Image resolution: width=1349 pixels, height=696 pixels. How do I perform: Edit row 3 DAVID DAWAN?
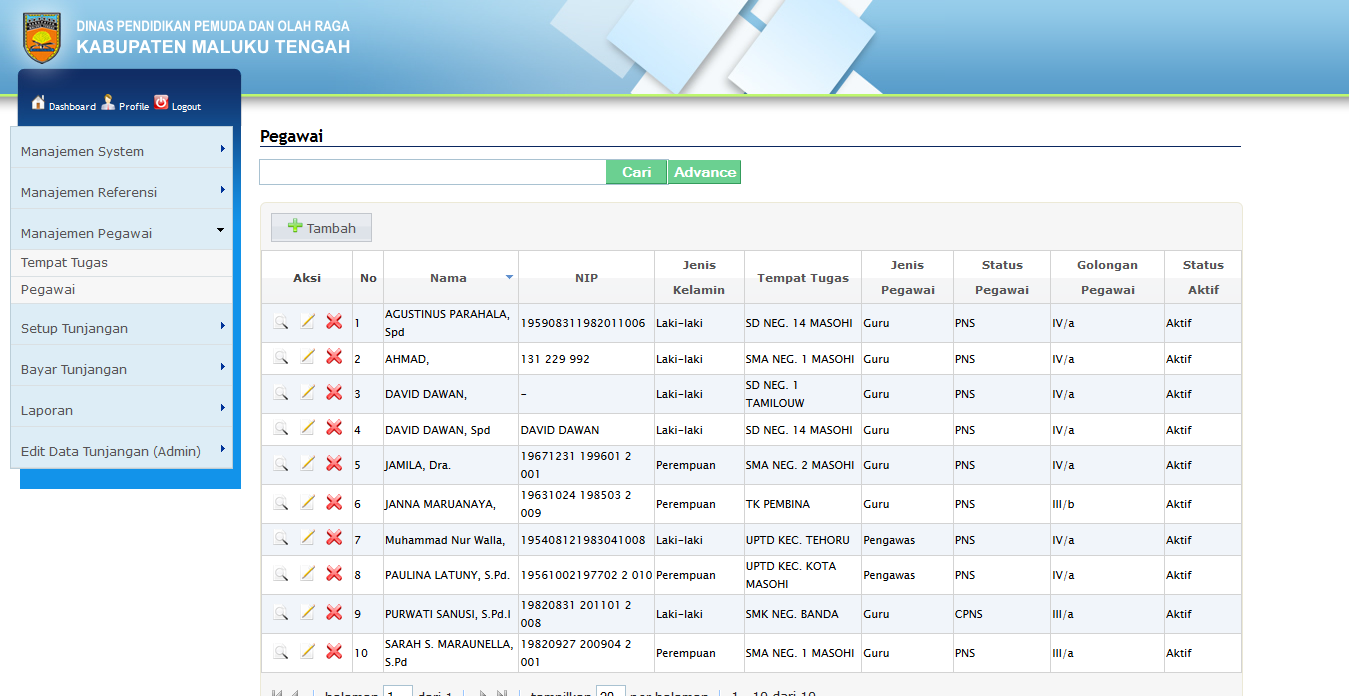tap(307, 393)
